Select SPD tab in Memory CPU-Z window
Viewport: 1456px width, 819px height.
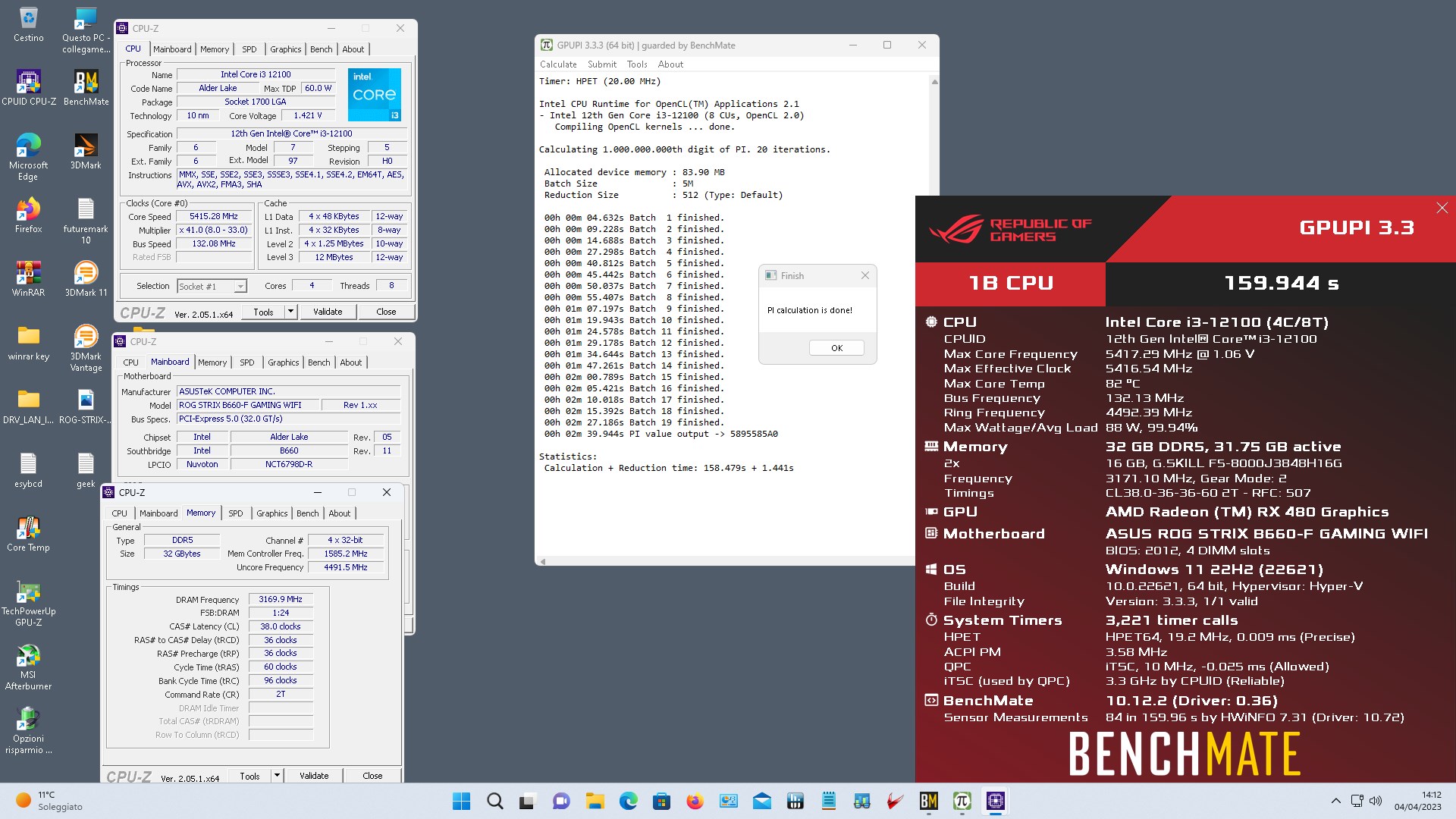point(236,513)
